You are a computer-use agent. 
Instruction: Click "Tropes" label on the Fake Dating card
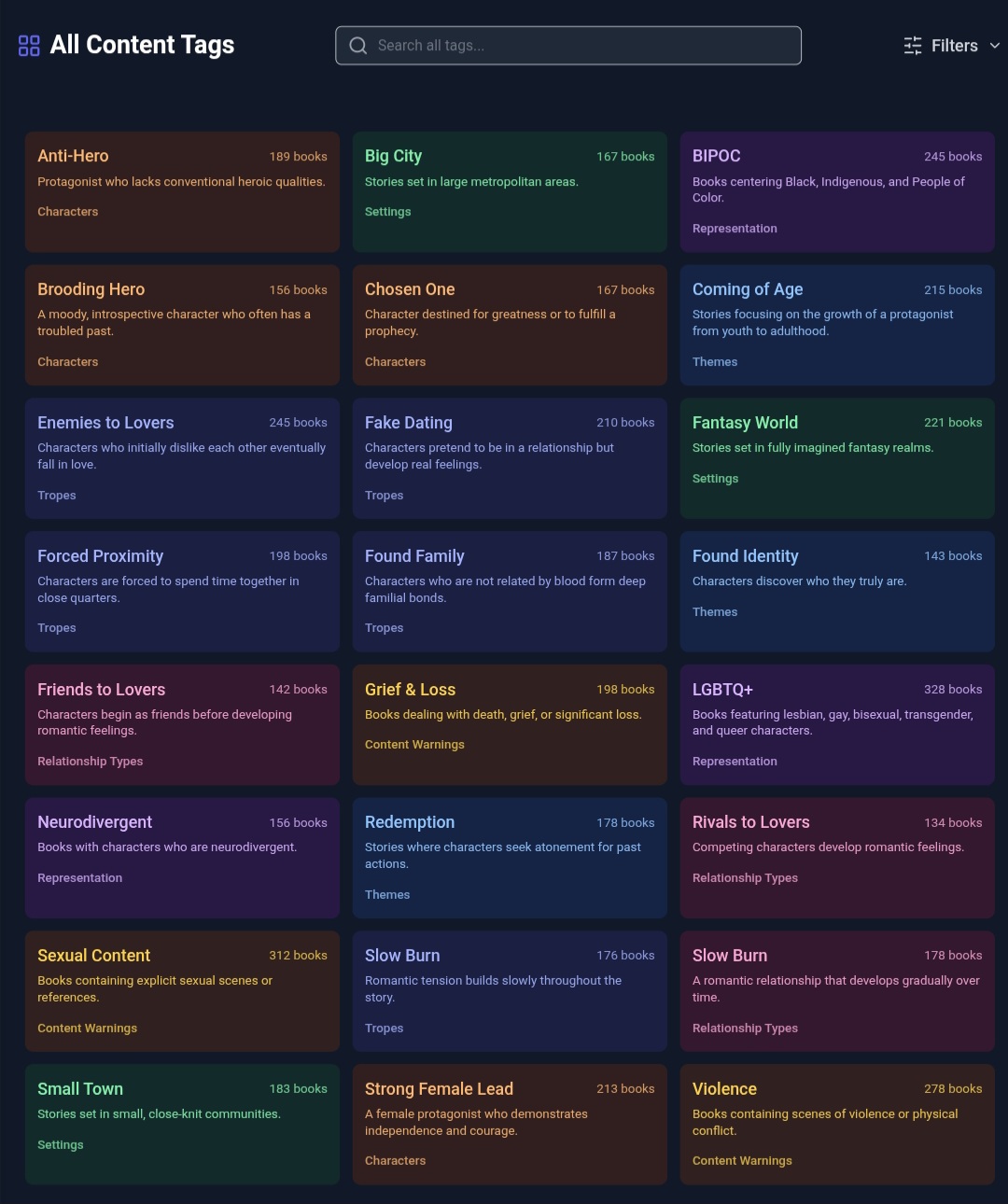[x=385, y=496]
